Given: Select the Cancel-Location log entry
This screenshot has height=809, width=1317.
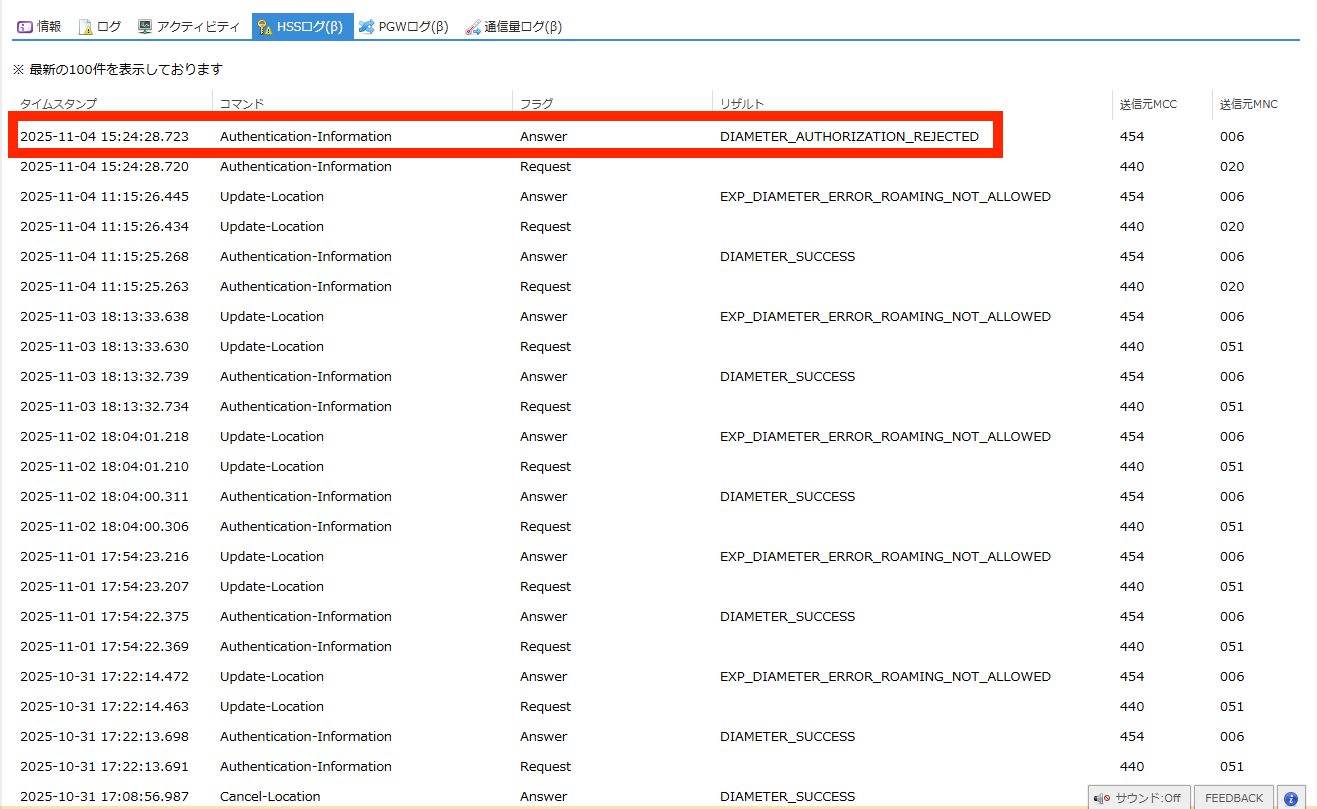Looking at the screenshot, I should pos(270,796).
